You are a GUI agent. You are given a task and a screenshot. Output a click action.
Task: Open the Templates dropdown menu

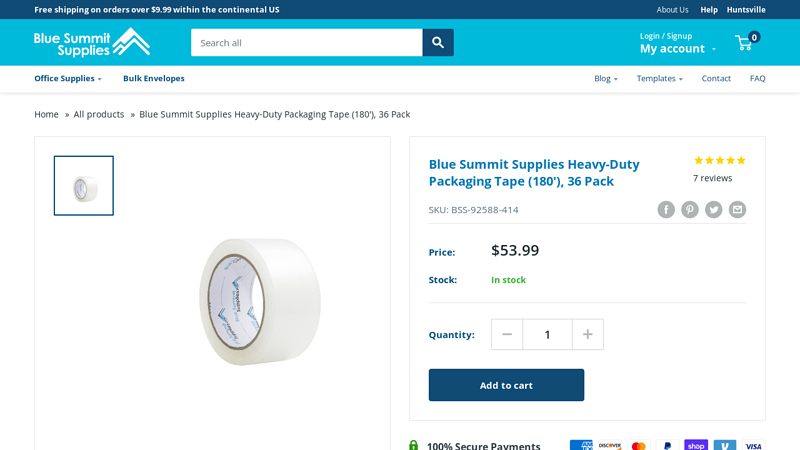659,78
